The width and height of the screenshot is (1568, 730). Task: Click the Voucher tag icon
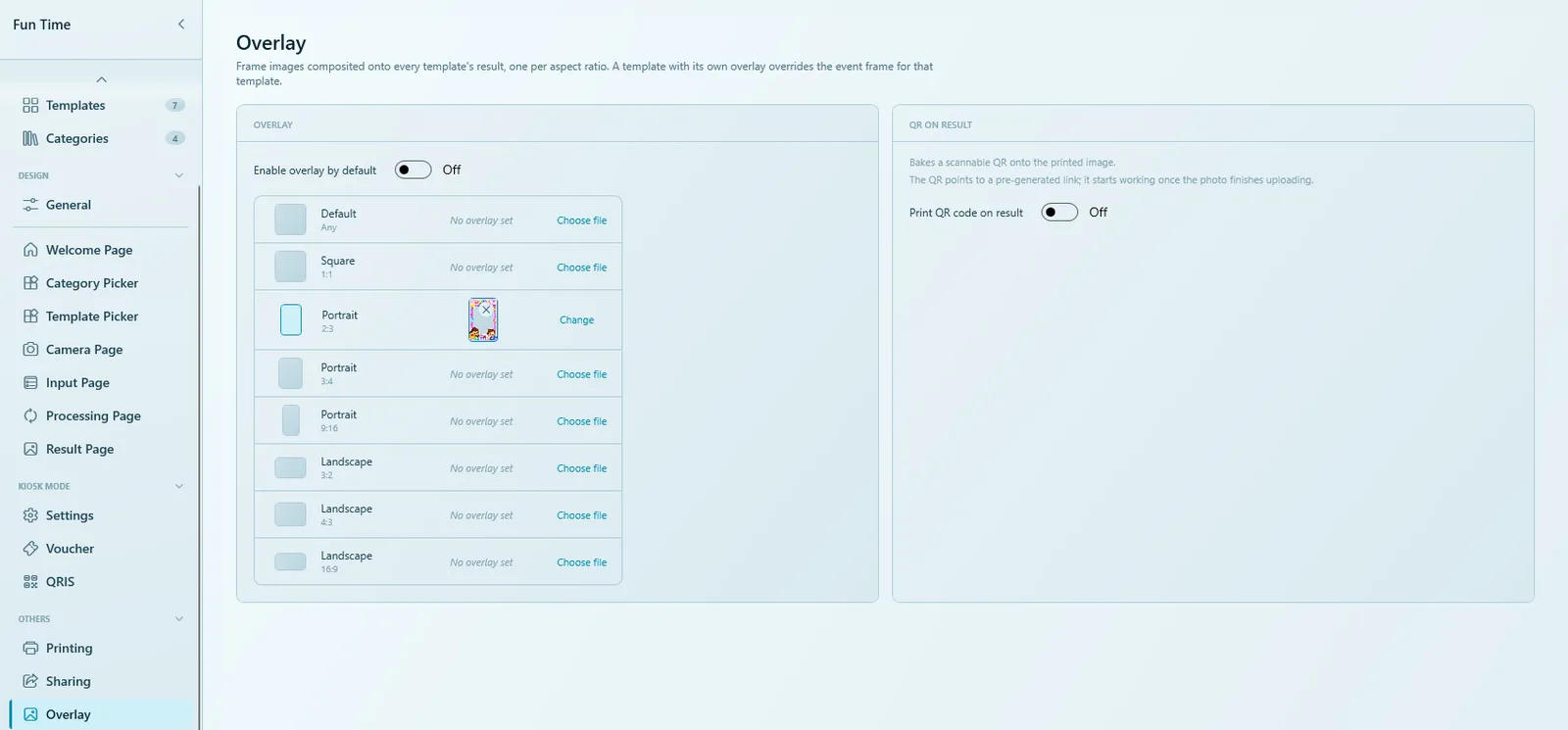coord(30,549)
